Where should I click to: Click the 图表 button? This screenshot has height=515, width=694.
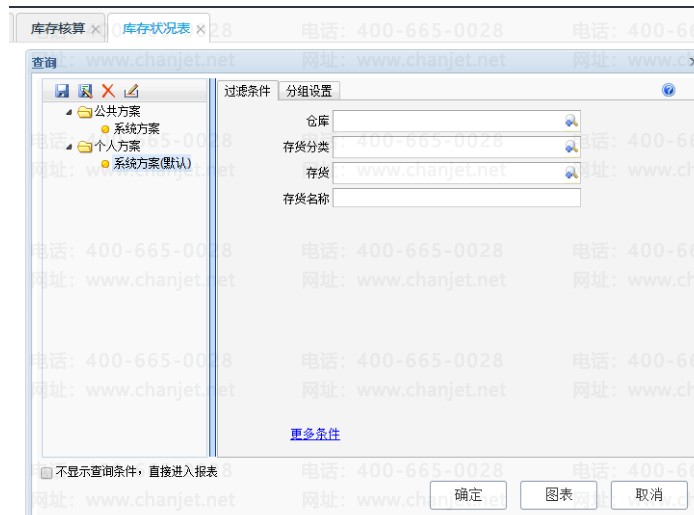(x=559, y=495)
